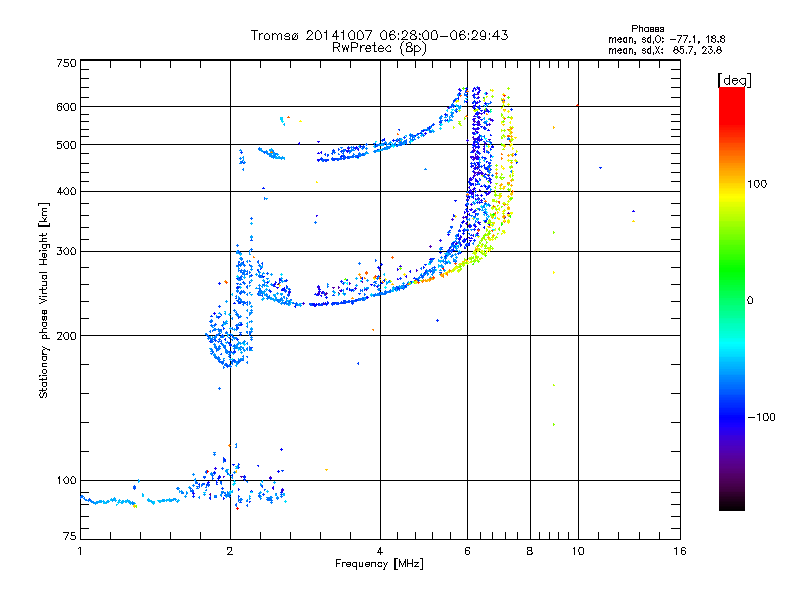The height and width of the screenshot is (600, 800).
Task: Click the x-axis tick label "6"
Action: 467,551
